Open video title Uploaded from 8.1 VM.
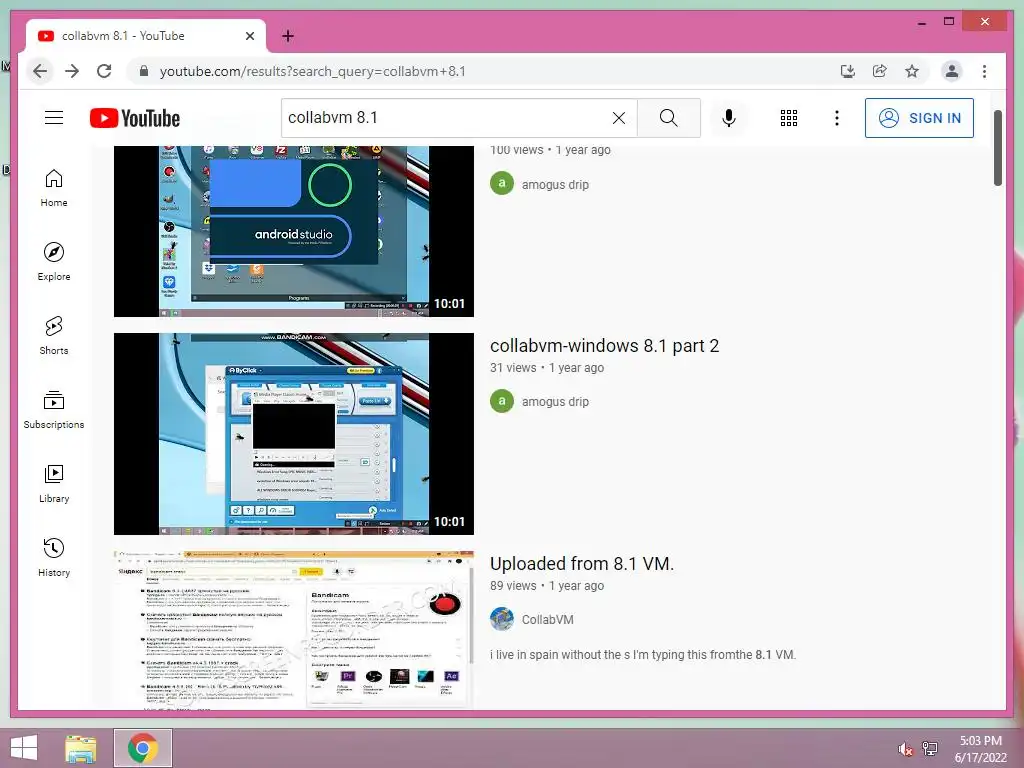This screenshot has width=1024, height=768. click(x=582, y=564)
